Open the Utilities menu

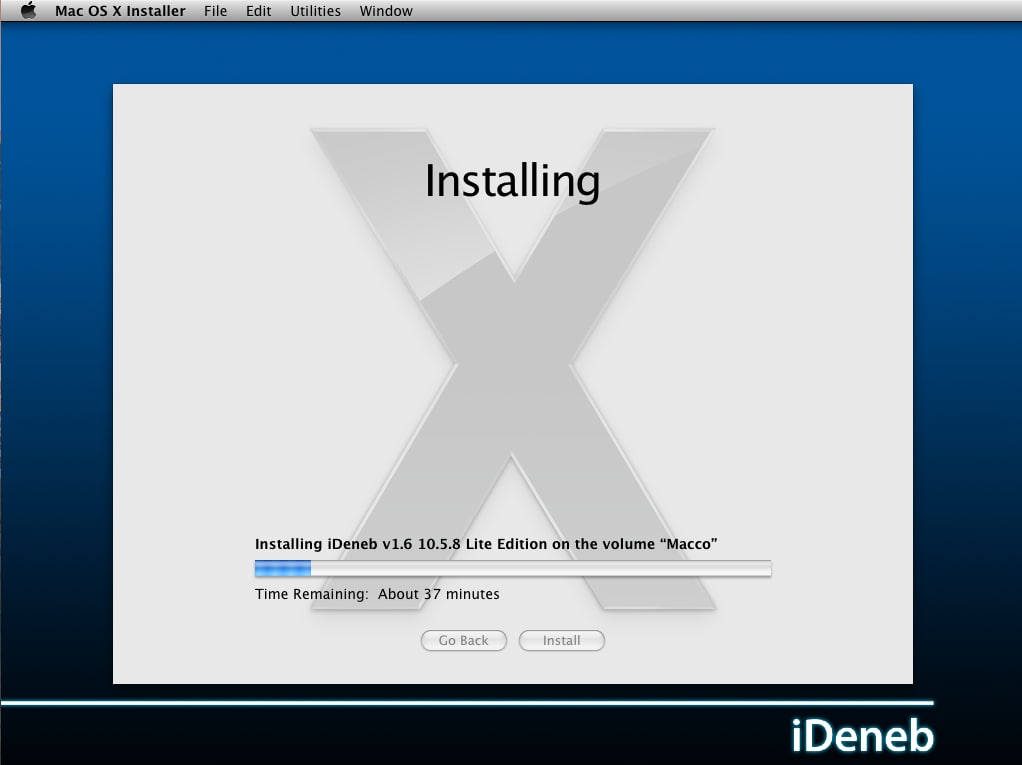[x=315, y=11]
